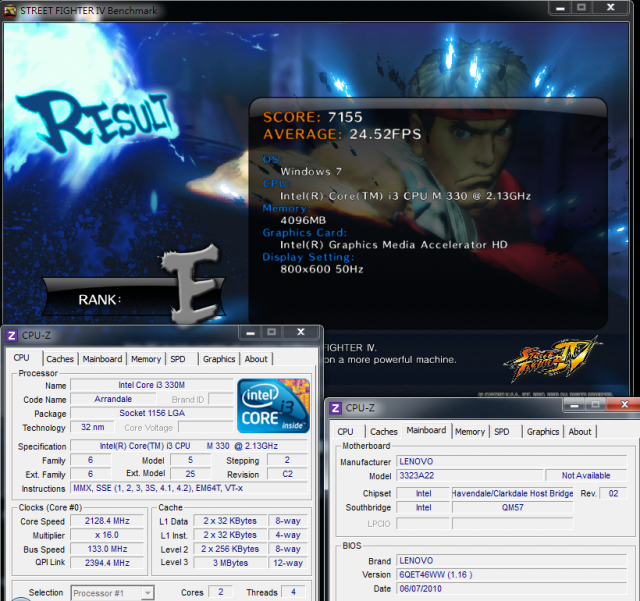Click the CPU-Z Z logo in left window
640x601 pixels.
(11, 336)
